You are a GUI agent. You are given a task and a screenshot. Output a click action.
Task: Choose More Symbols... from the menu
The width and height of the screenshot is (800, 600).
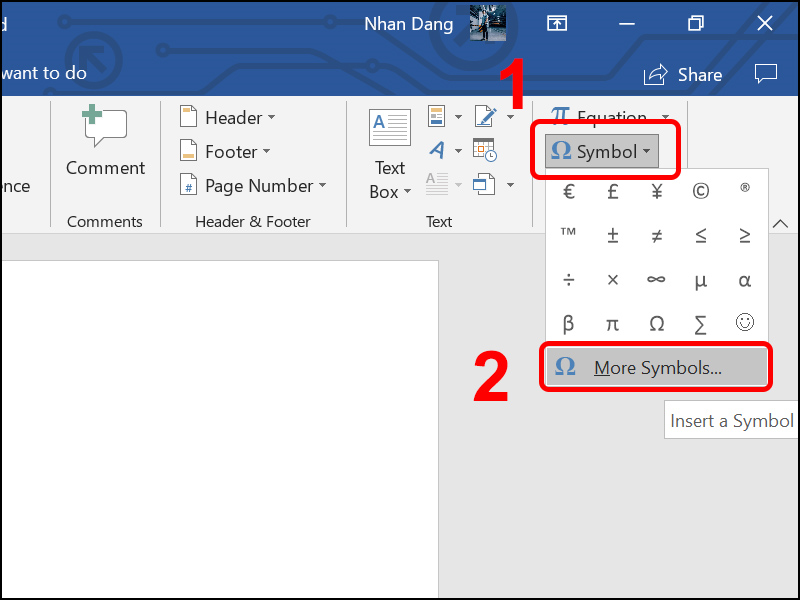[x=656, y=368]
